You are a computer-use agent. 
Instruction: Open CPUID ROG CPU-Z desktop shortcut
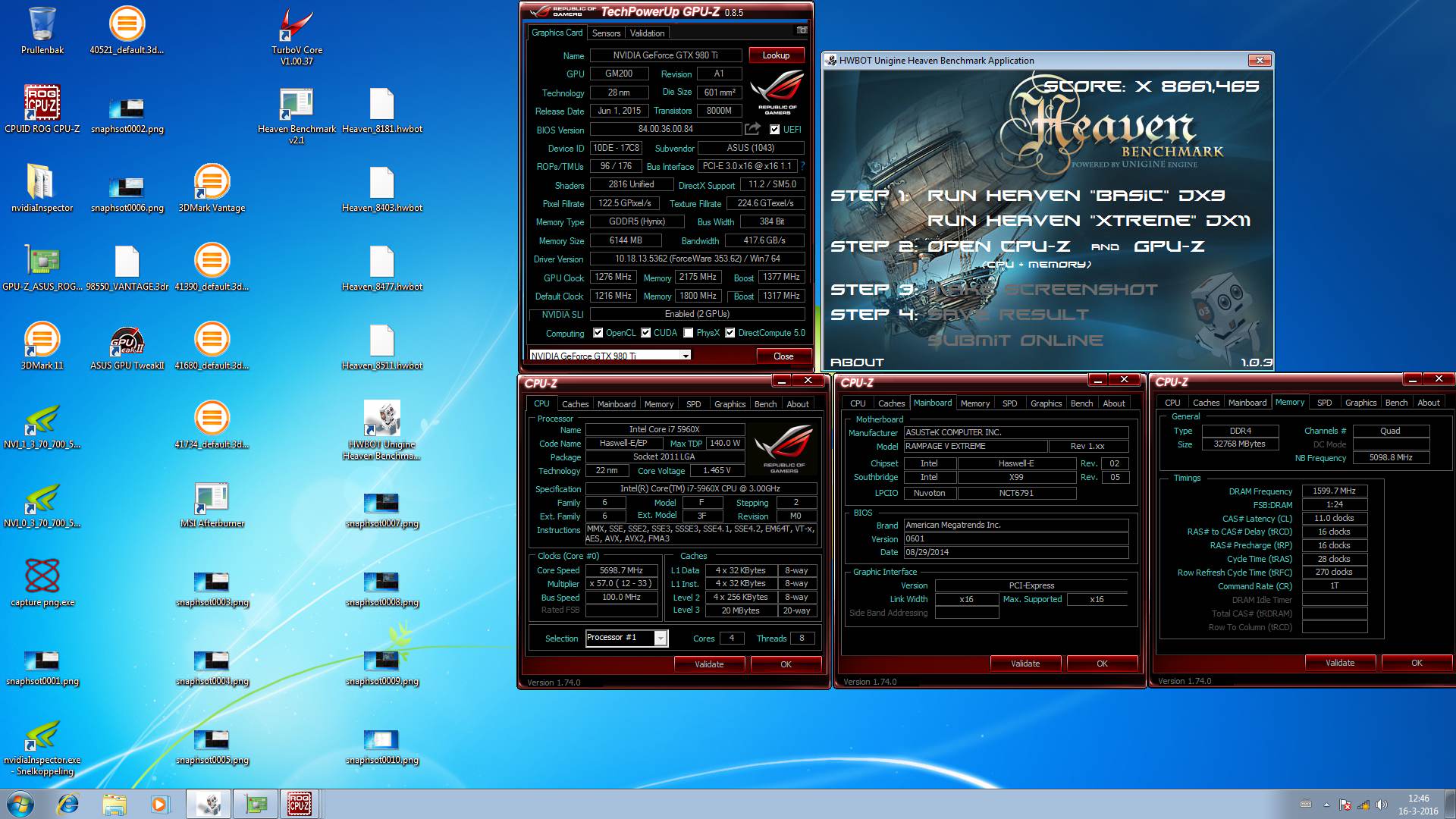tap(42, 108)
